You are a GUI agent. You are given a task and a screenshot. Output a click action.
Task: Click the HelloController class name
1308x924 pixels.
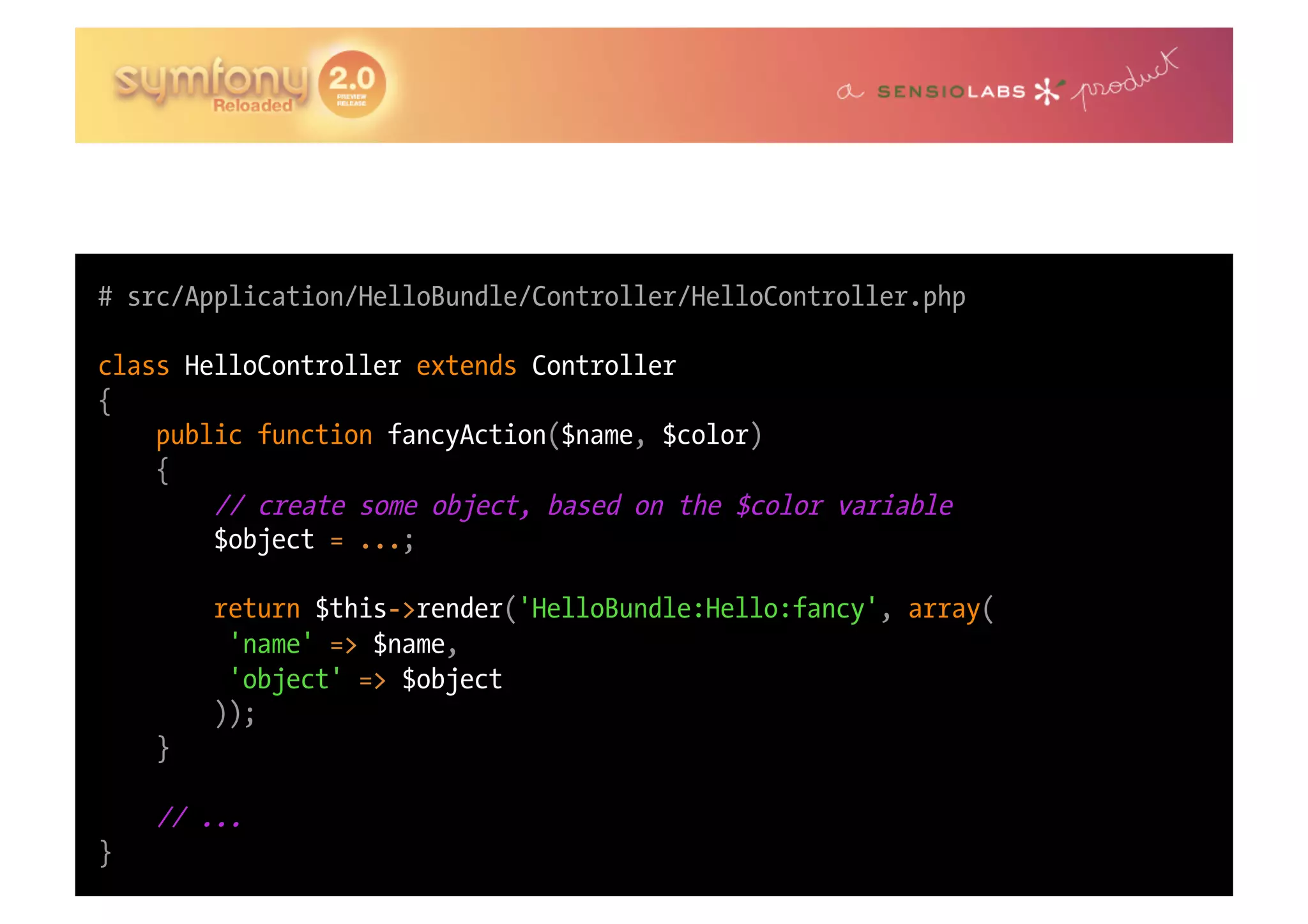click(293, 367)
